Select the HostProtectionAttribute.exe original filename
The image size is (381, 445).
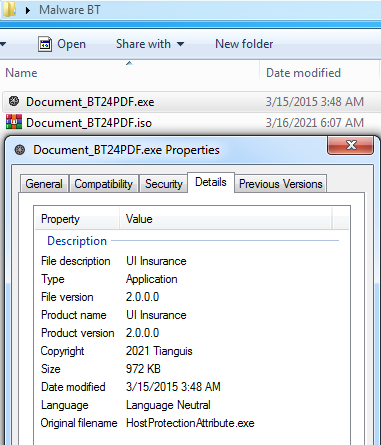(190, 423)
